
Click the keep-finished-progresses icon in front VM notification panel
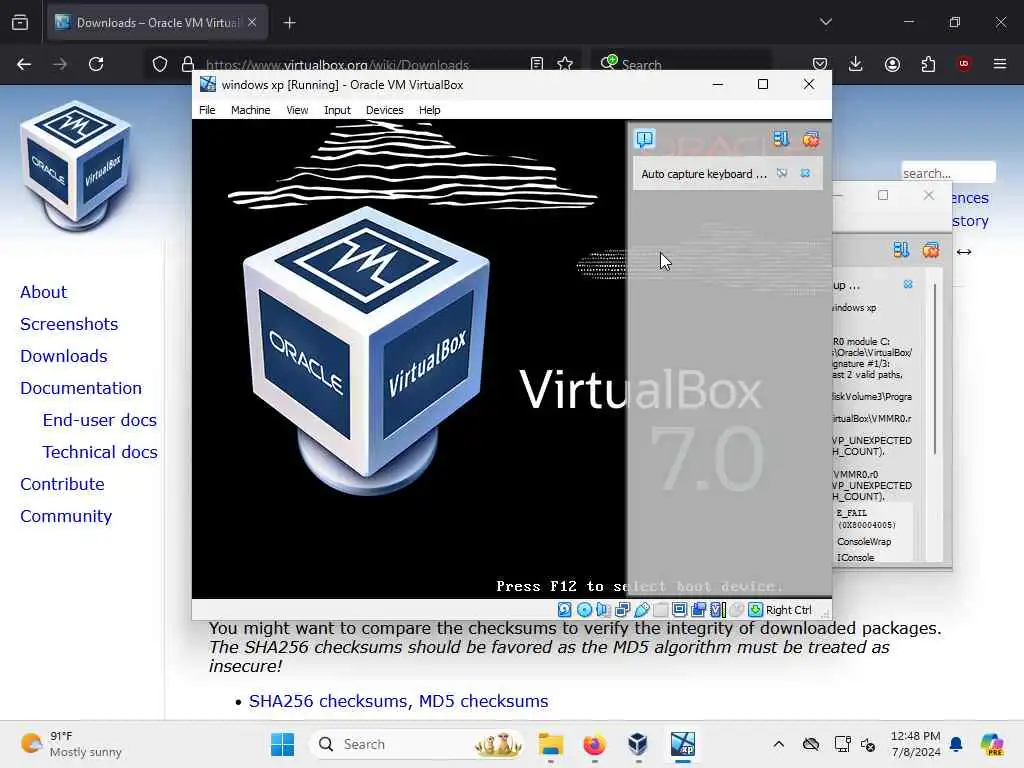[x=781, y=138]
